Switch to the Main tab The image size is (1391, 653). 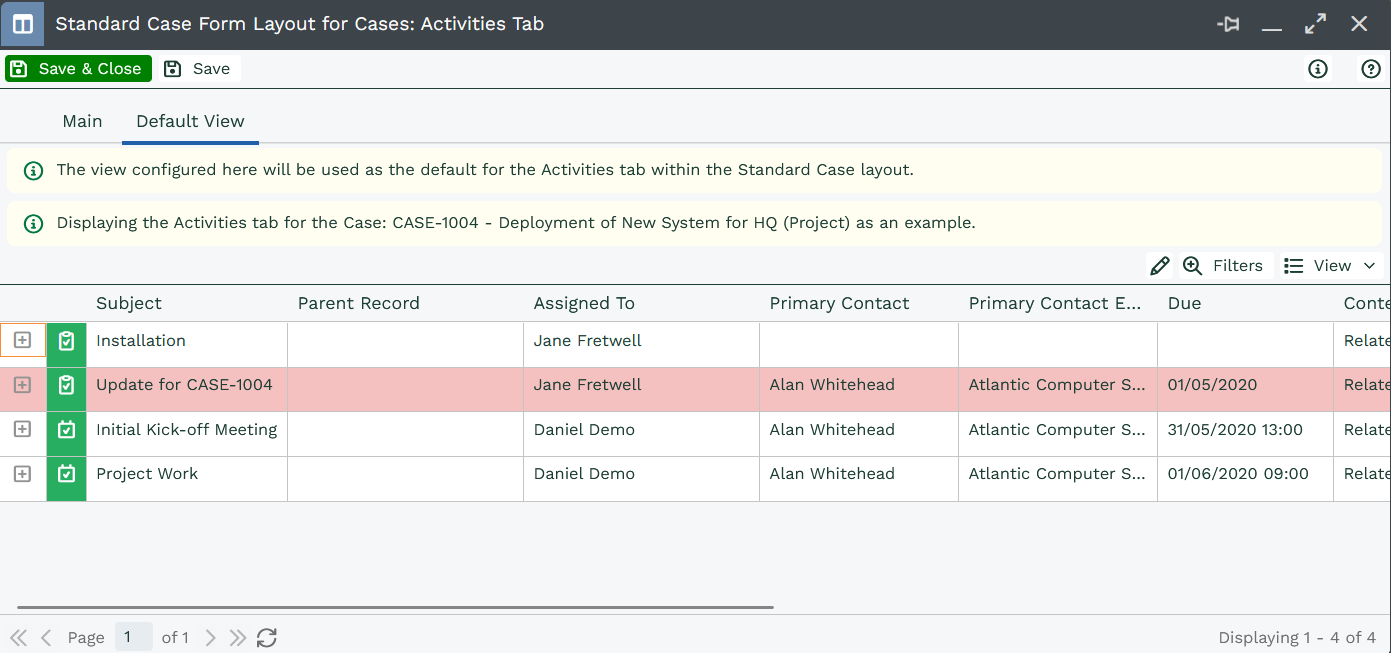pos(82,121)
